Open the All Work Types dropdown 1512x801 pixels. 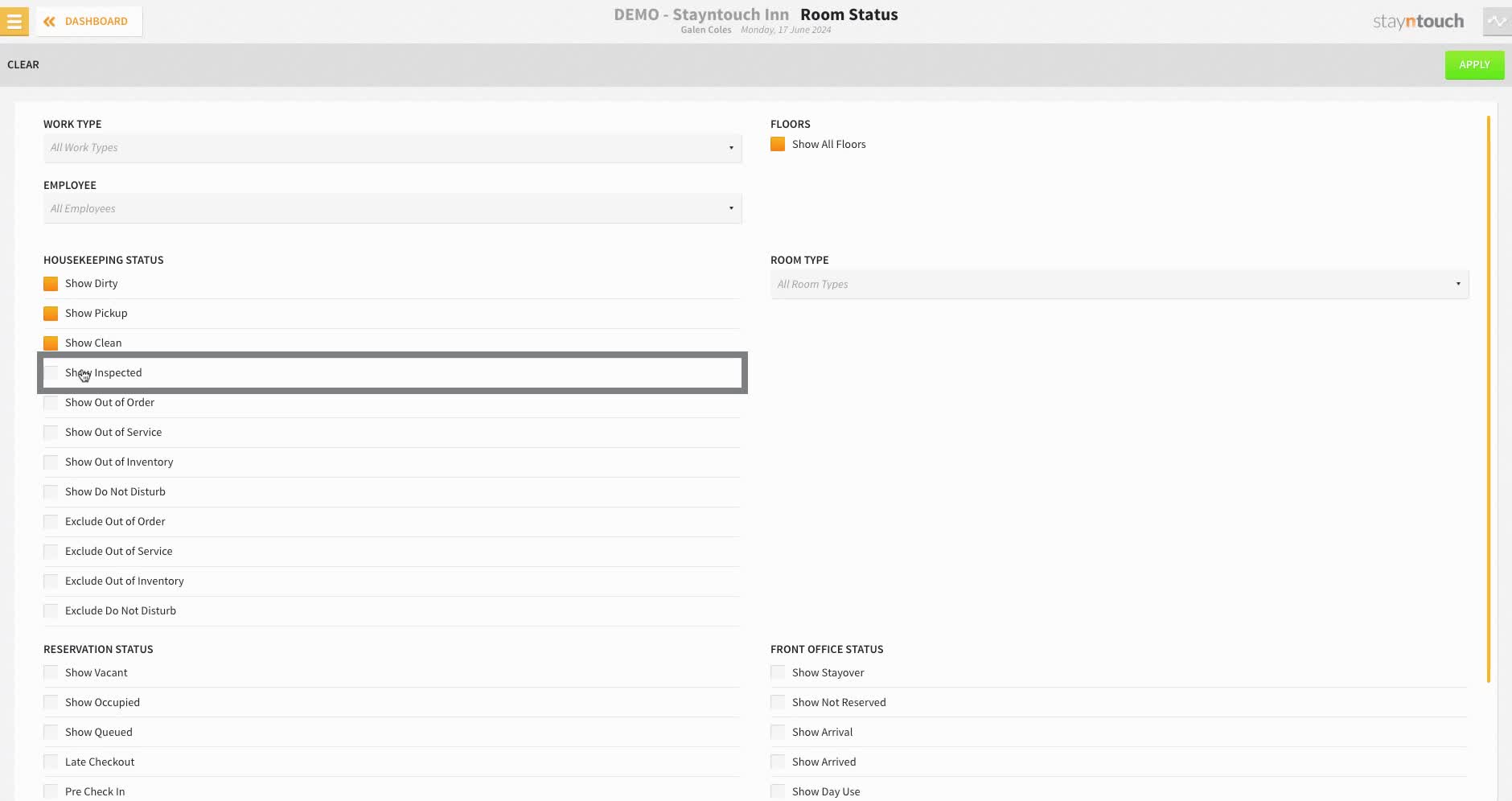click(x=392, y=147)
